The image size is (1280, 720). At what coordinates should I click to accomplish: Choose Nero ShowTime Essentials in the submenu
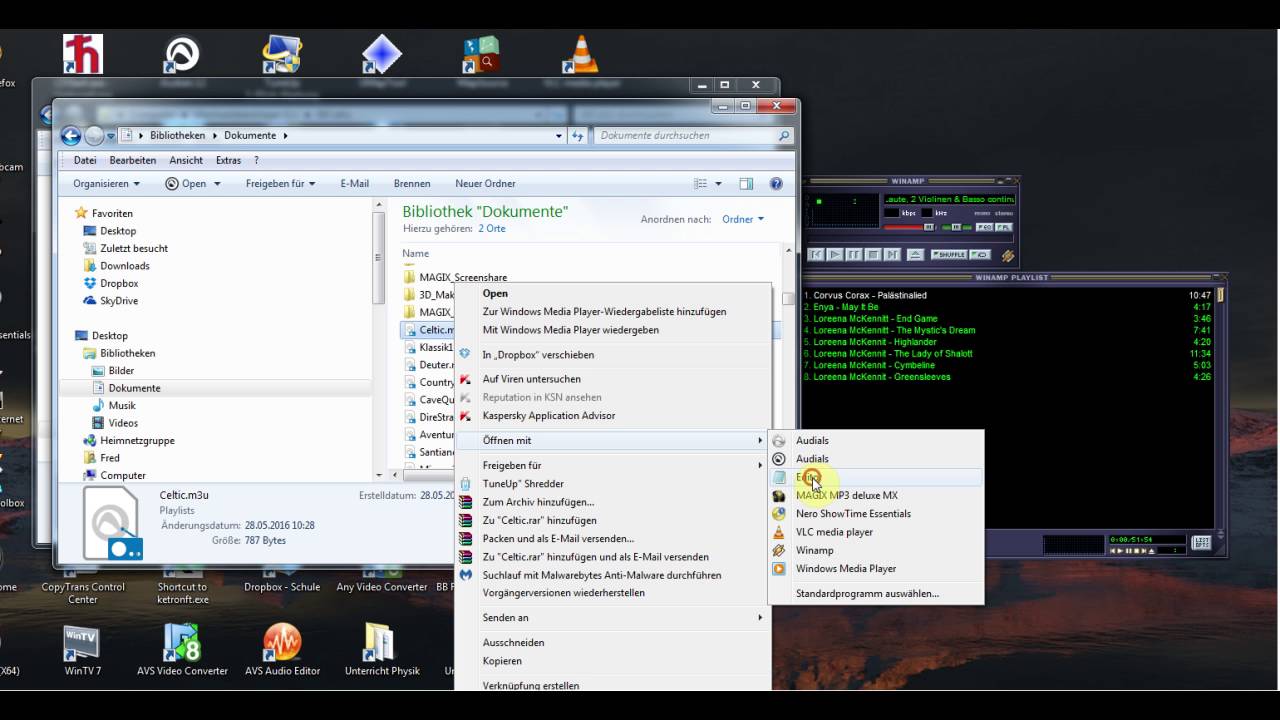click(876, 513)
